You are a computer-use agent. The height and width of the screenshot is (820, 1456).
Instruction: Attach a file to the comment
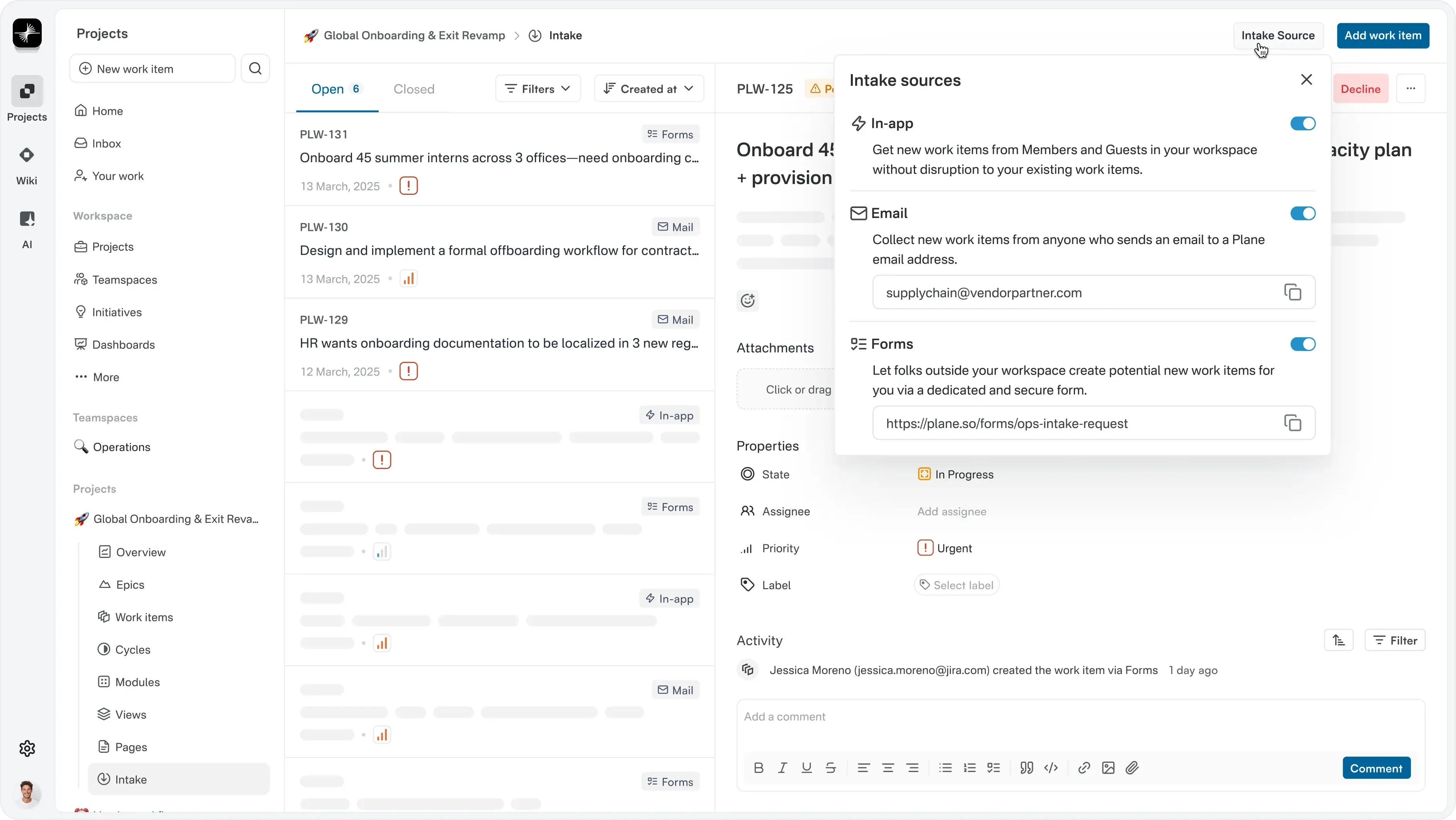click(1131, 768)
